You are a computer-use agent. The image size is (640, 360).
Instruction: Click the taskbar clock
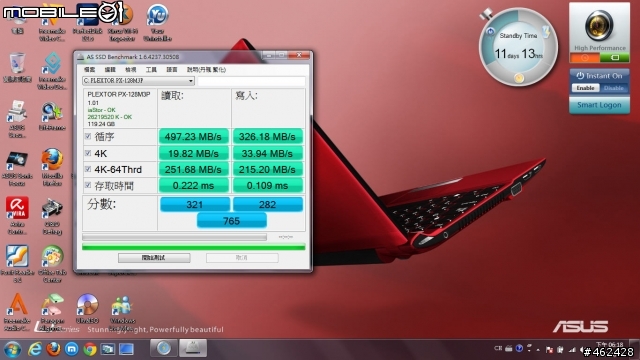point(610,345)
